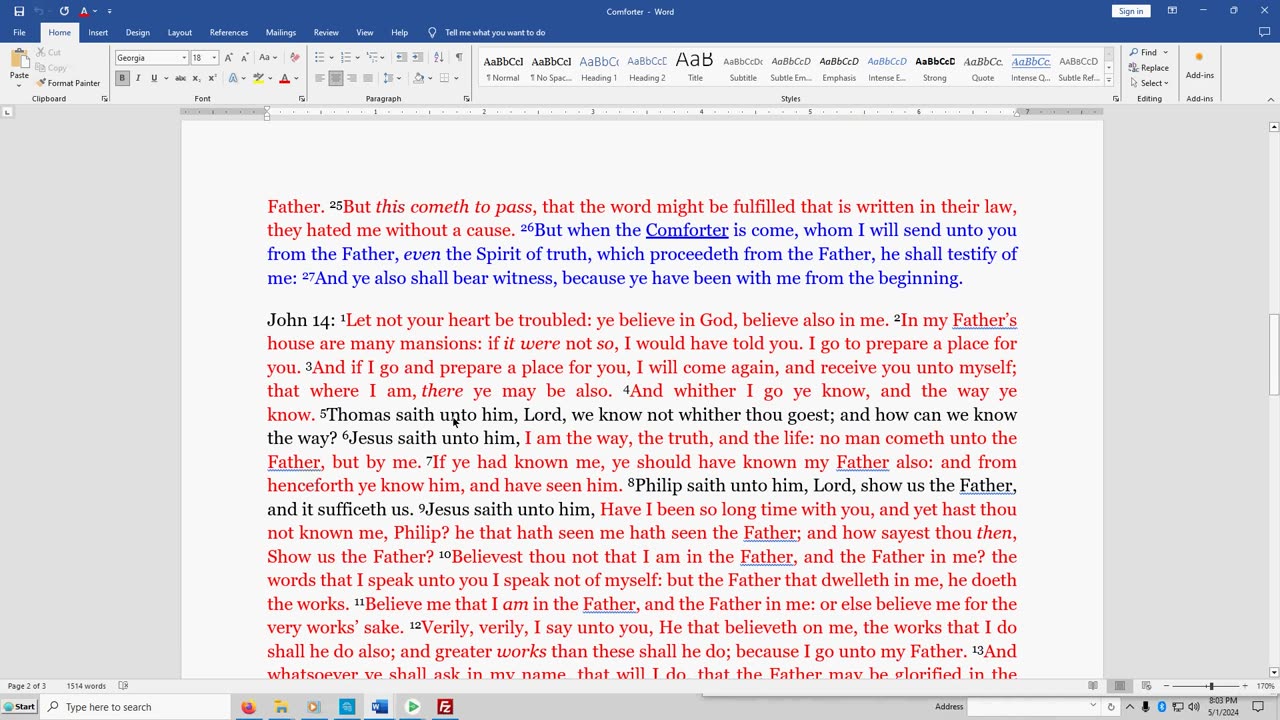
Task: Click the Decrease Font Size icon
Action: (x=244, y=58)
